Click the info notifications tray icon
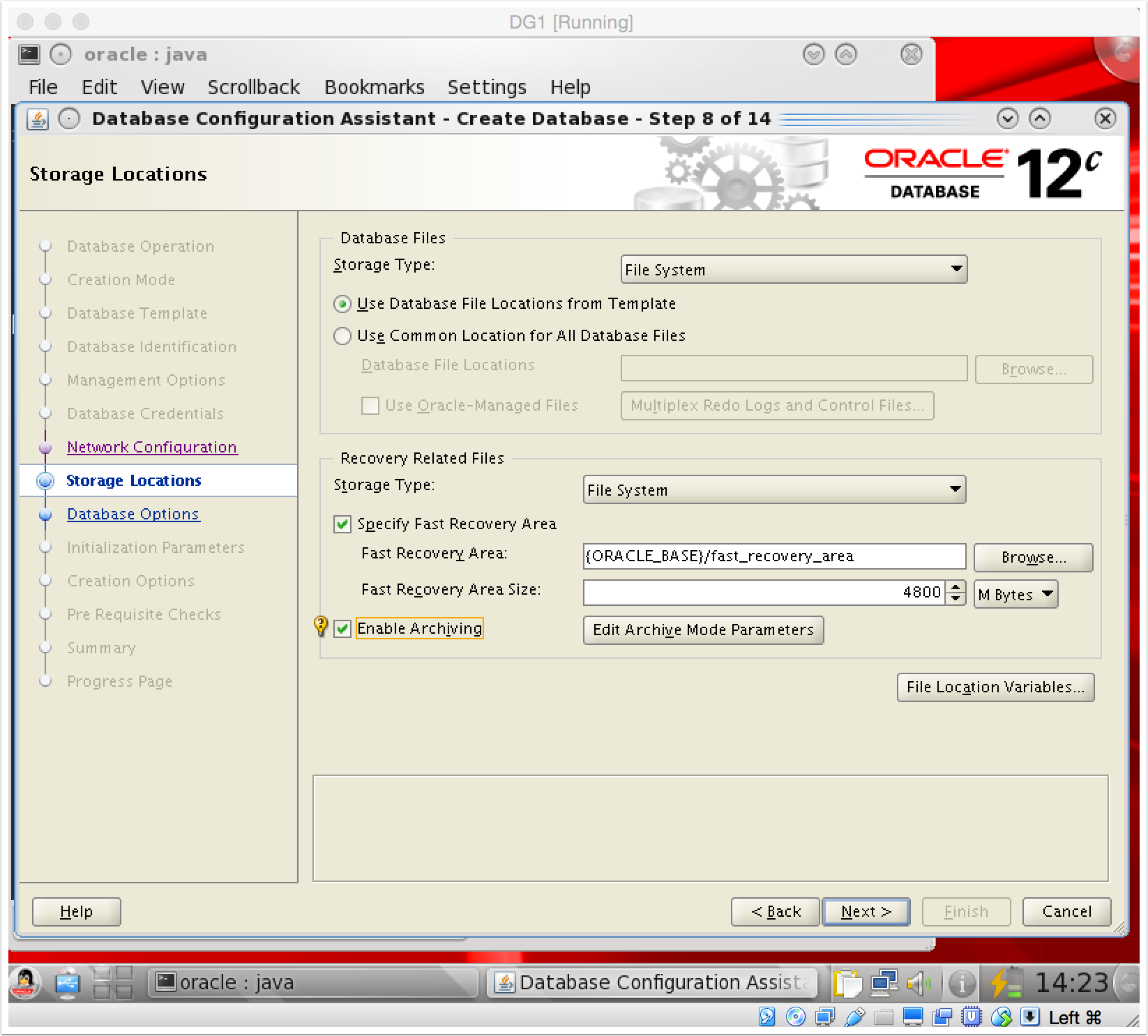Image resolution: width=1148 pixels, height=1036 pixels. (x=962, y=984)
